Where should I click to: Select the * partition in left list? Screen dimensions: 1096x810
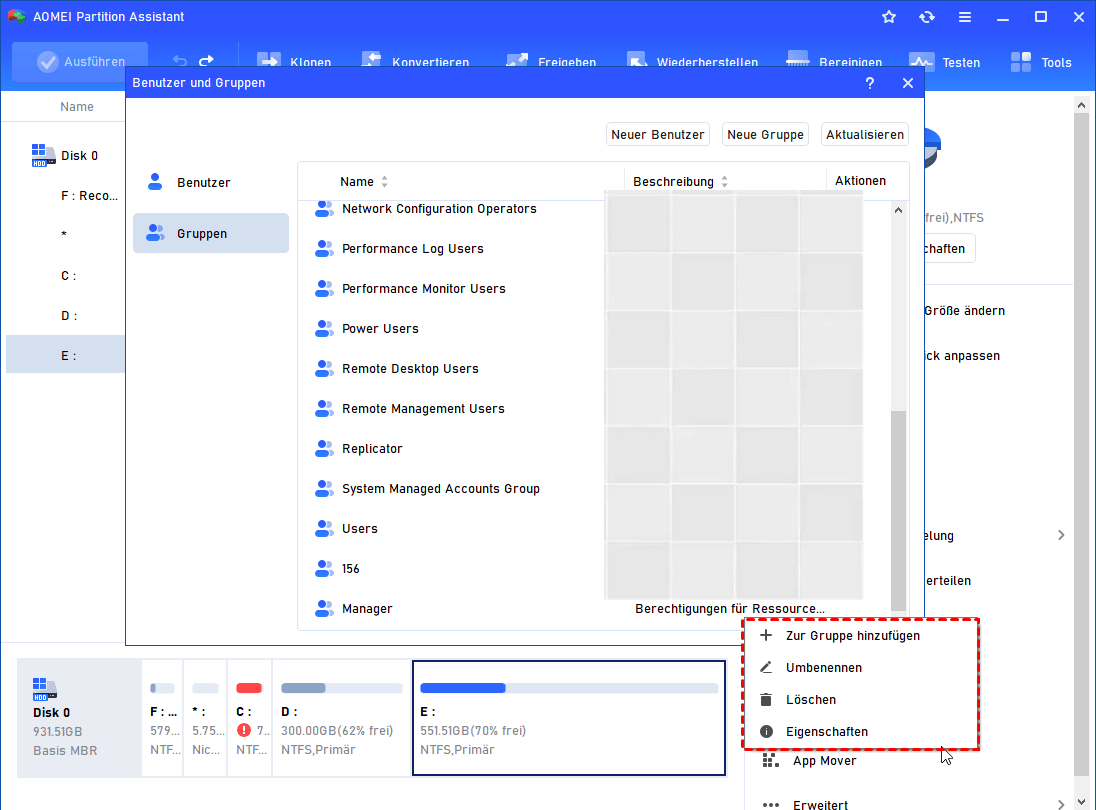(x=64, y=235)
